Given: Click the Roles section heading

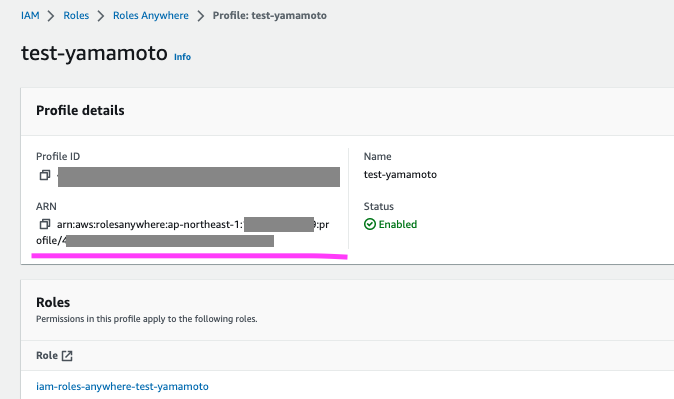Looking at the screenshot, I should pos(53,302).
